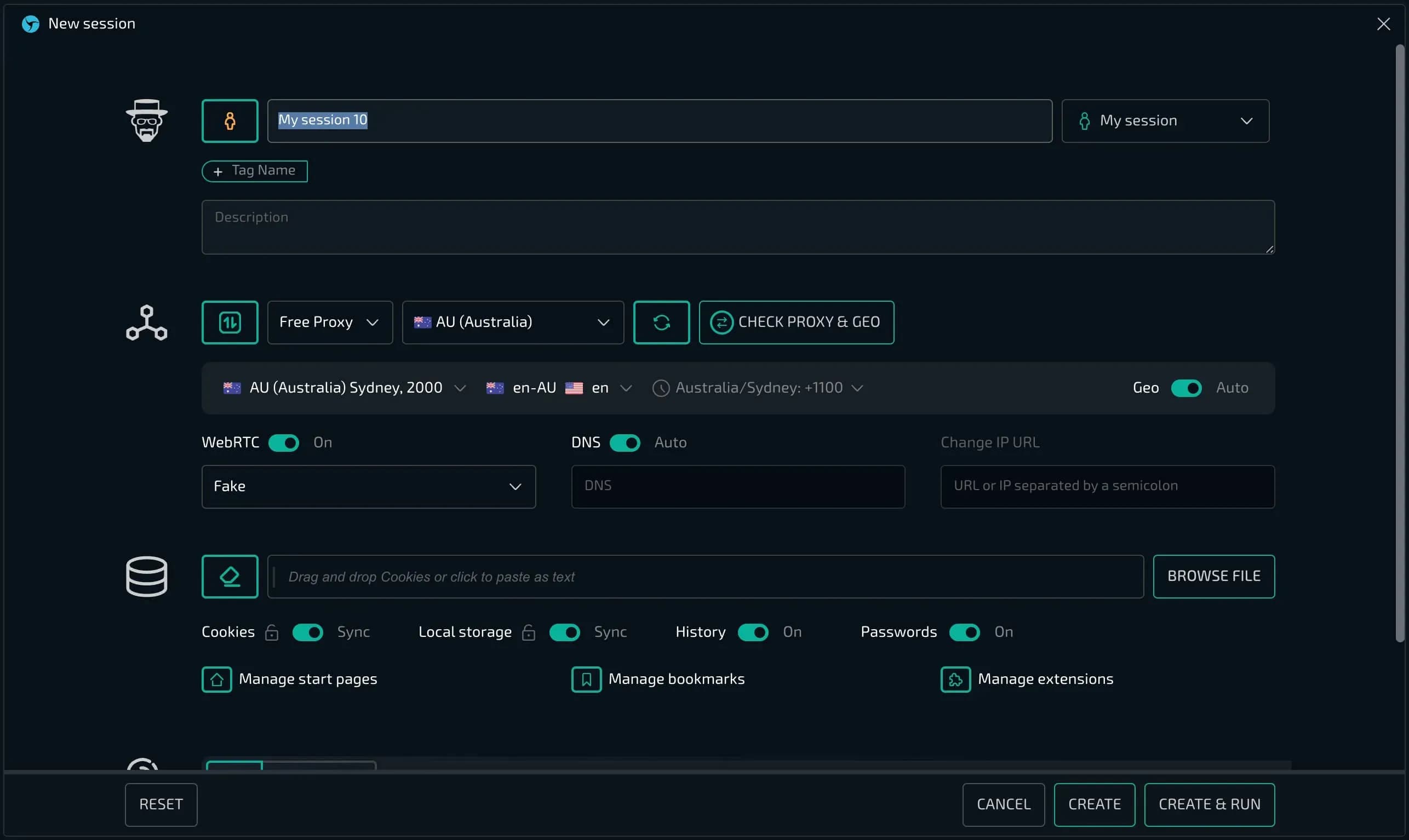The height and width of the screenshot is (840, 1409).
Task: Disable the WebRTC toggle
Action: [x=284, y=442]
